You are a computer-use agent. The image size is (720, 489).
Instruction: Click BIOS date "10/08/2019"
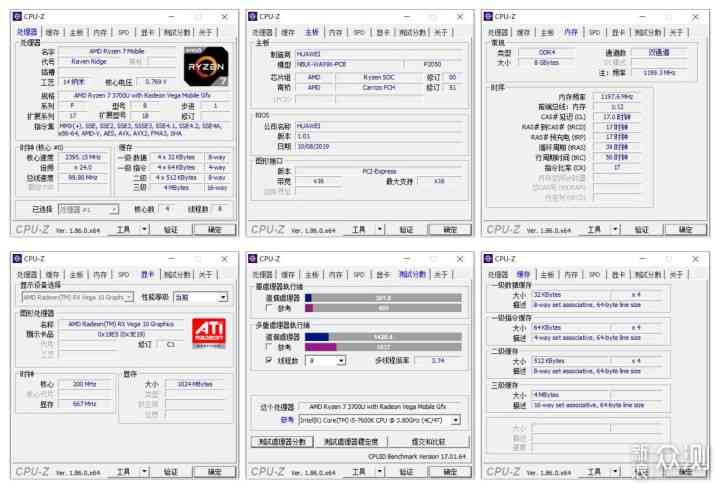click(313, 146)
